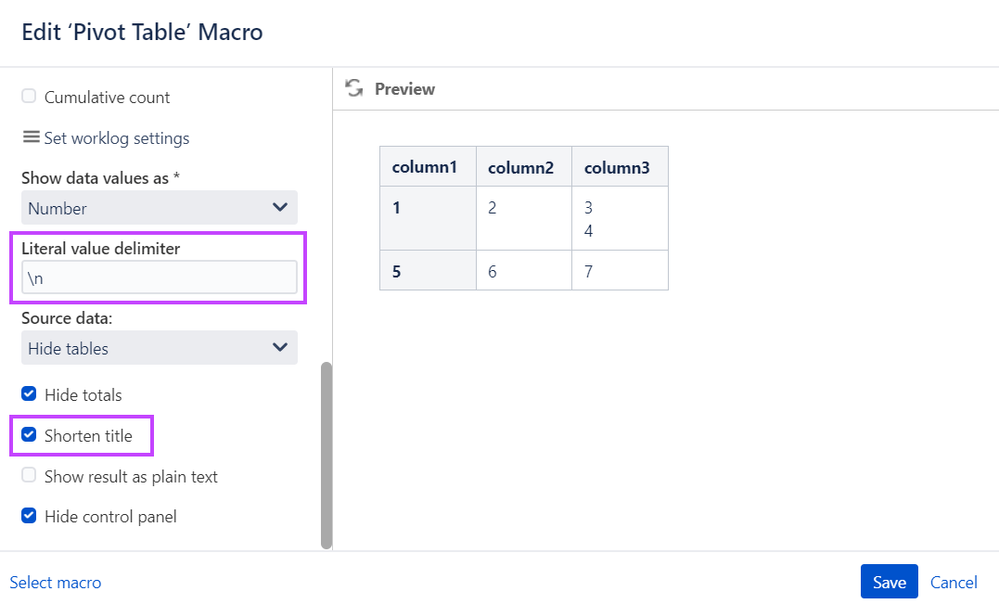Enable the Cumulative count checkbox

pos(29,96)
